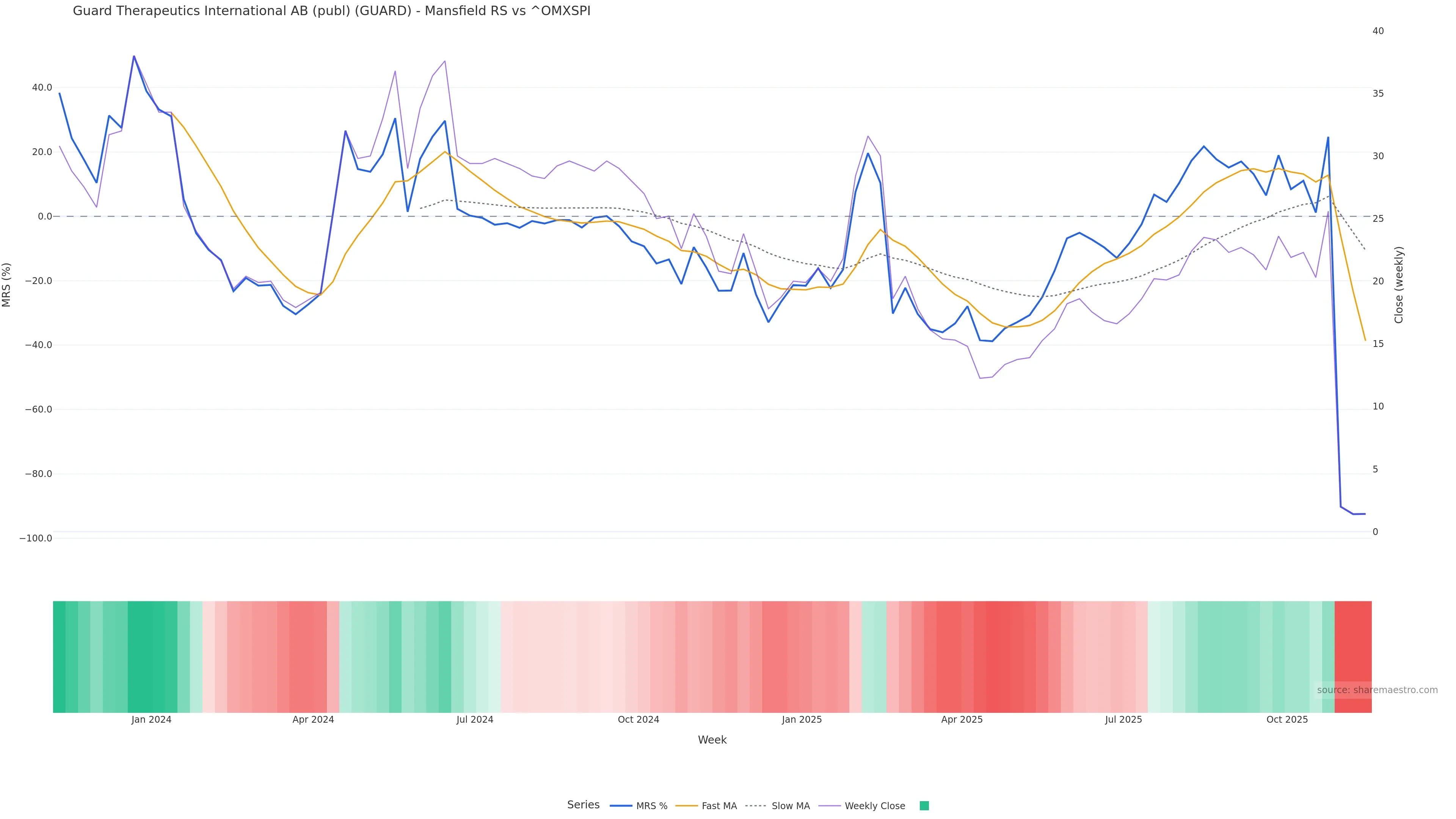Click the sharemaestro.com source label
The width and height of the screenshot is (1456, 819).
pyautogui.click(x=1377, y=690)
